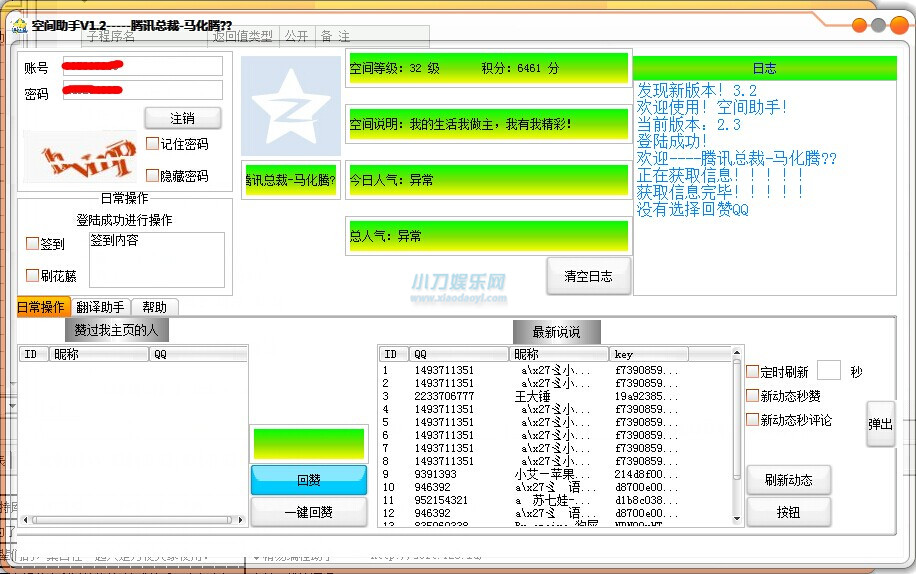Enable the 签到 checkbox
The image size is (916, 574).
click(x=33, y=243)
